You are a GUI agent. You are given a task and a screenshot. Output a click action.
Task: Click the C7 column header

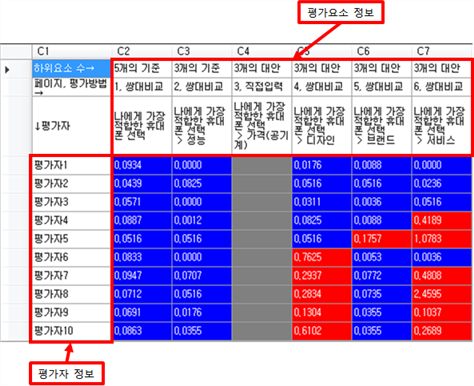441,51
